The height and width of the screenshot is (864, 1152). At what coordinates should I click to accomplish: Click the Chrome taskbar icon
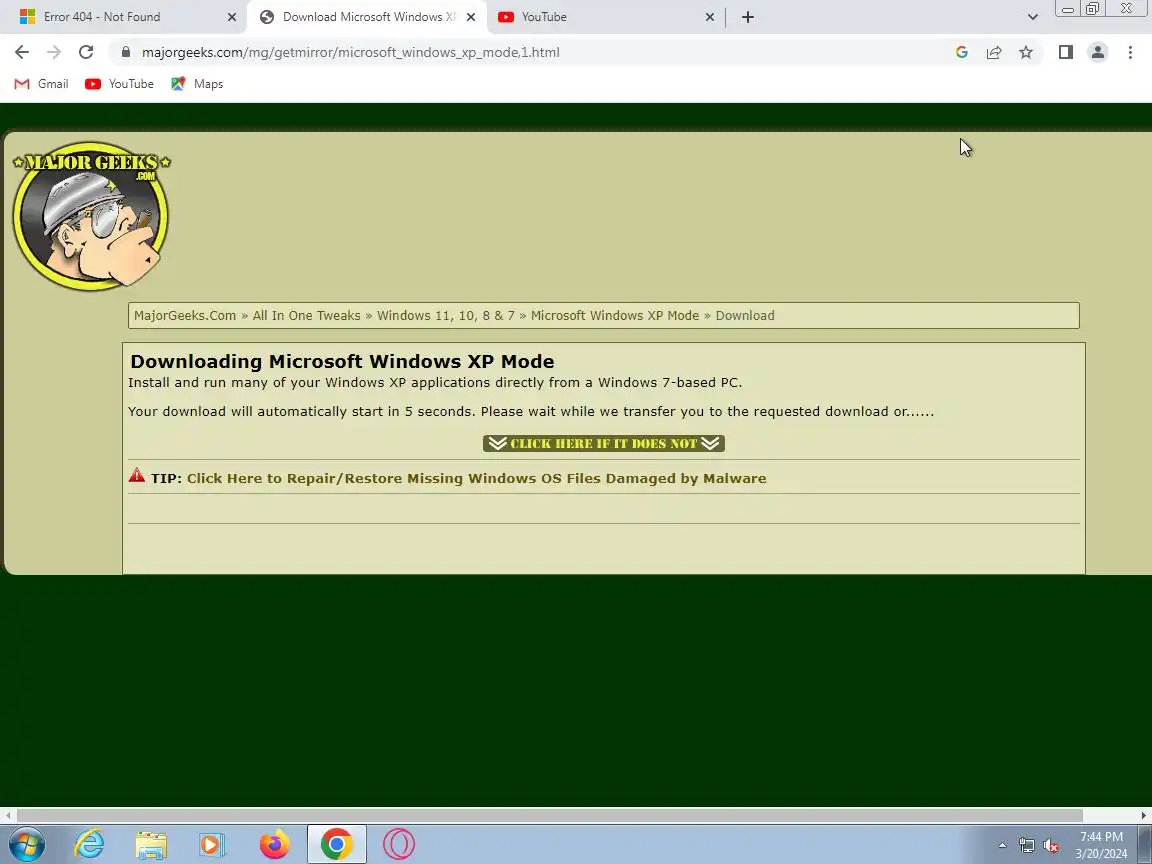pos(336,844)
